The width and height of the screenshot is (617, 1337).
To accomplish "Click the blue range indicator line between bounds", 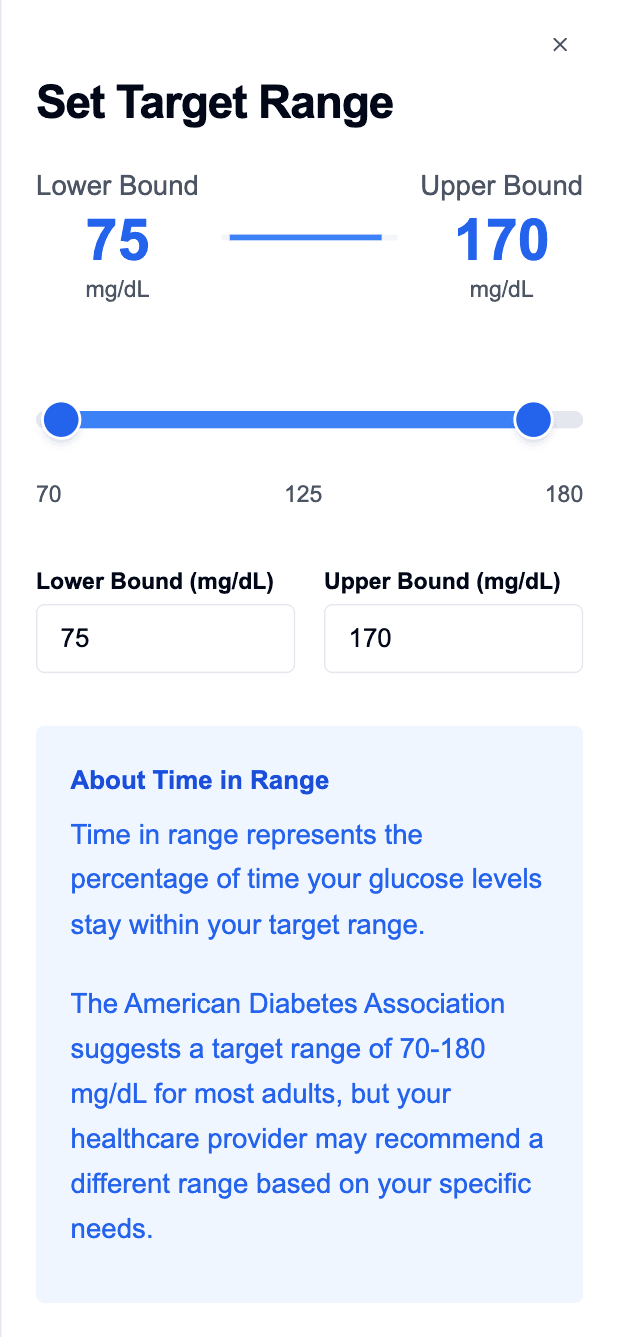I will [305, 237].
